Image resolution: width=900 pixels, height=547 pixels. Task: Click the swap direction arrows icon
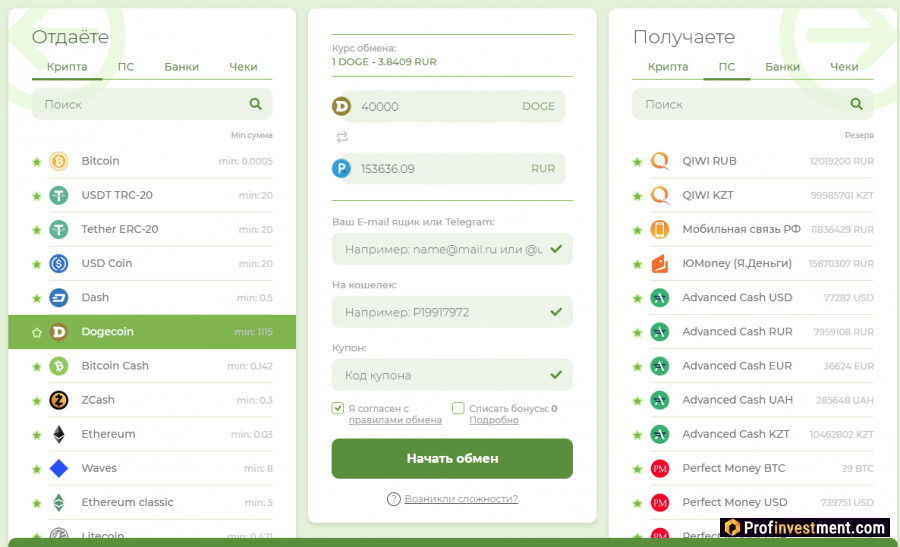coord(342,137)
